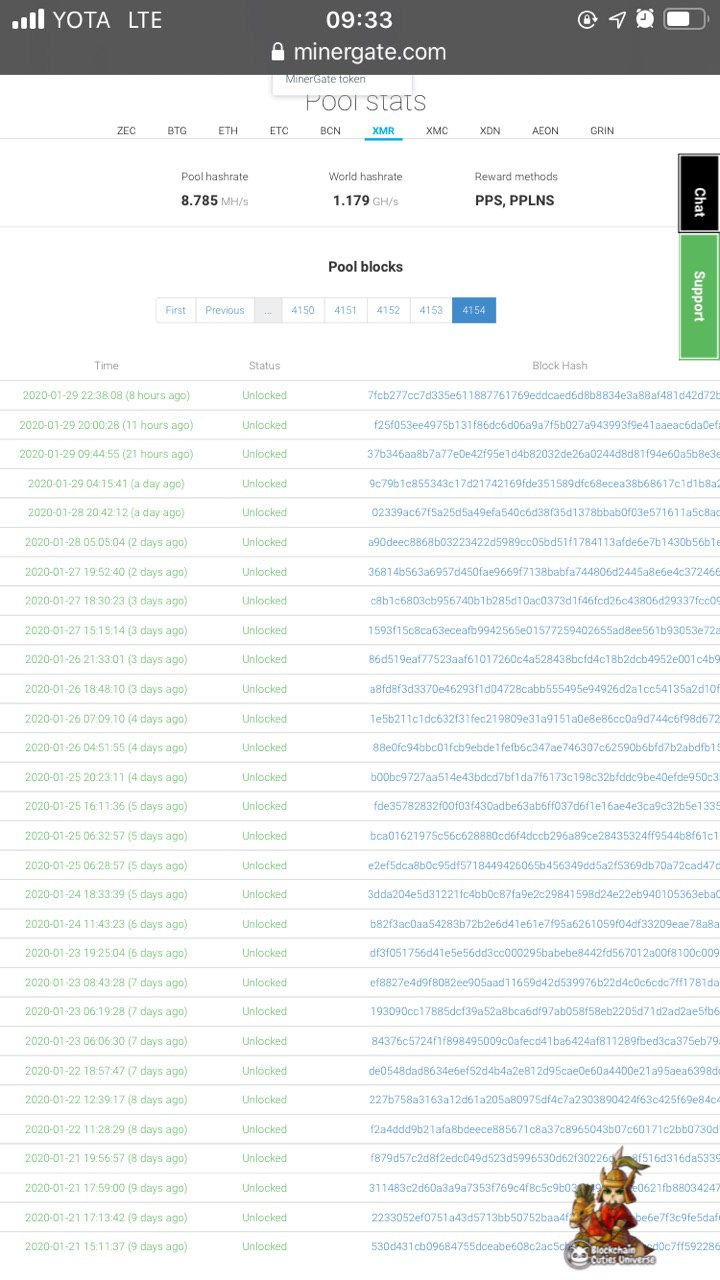
Task: Open block hash starting a90deec8868b03
Action: [543, 543]
